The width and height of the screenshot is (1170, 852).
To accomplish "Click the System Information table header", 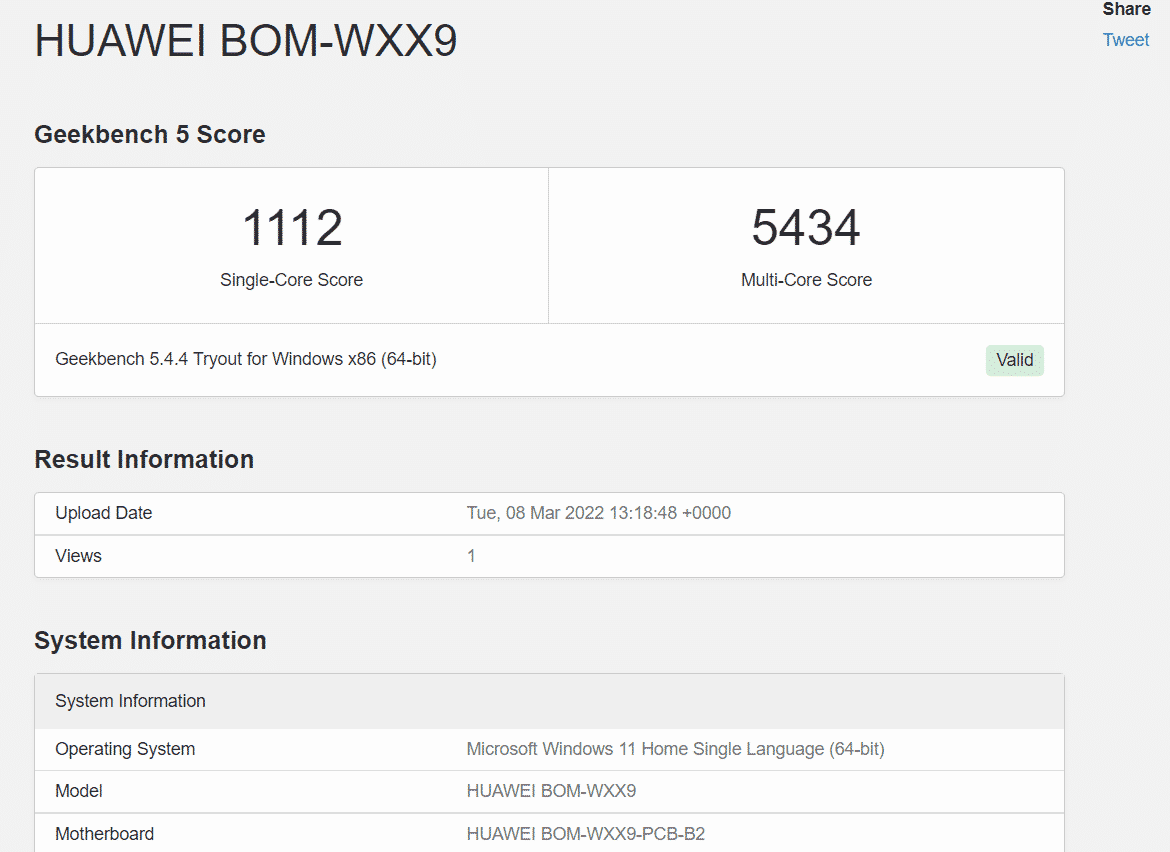I will point(130,701).
